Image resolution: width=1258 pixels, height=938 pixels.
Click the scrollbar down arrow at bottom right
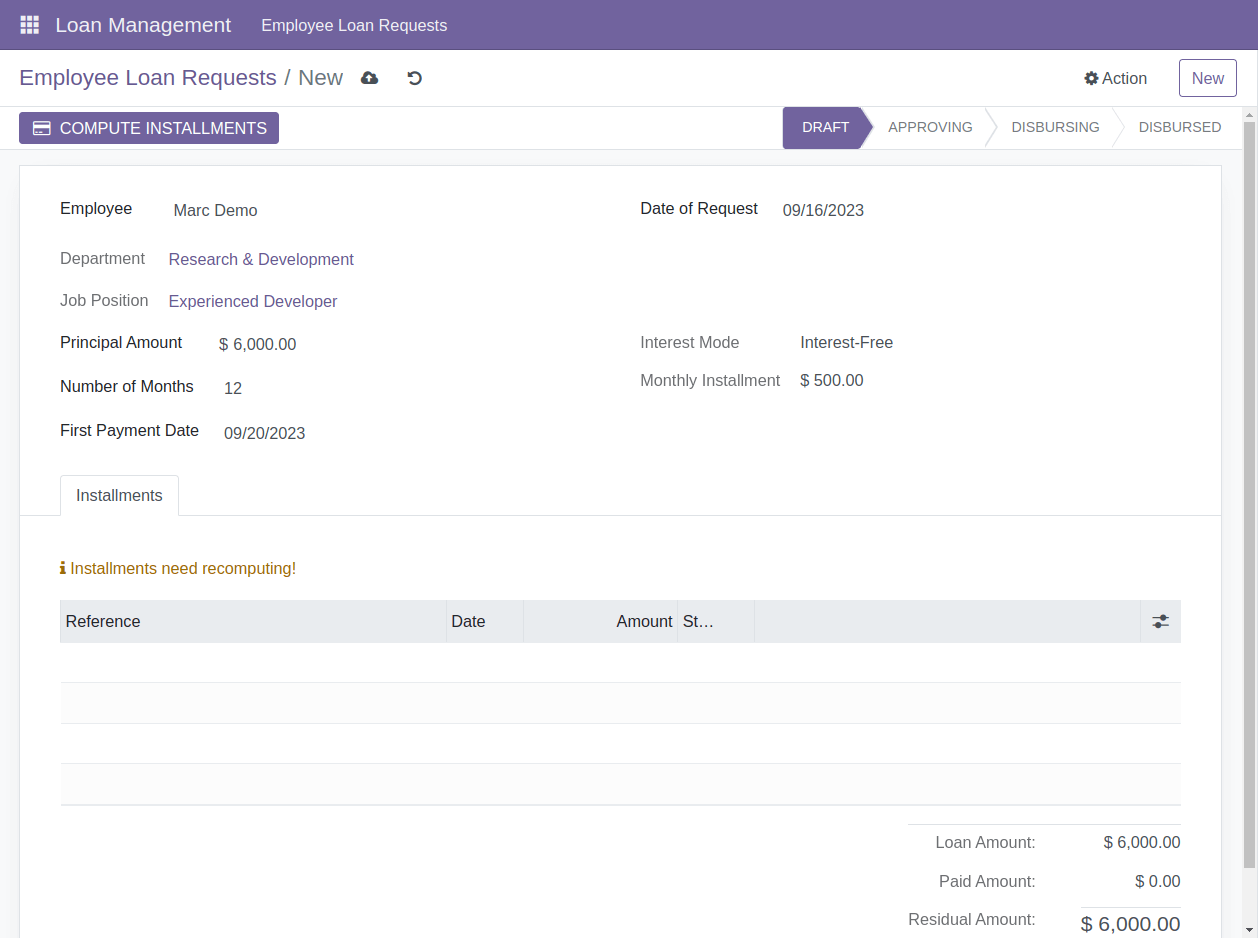click(x=1250, y=929)
